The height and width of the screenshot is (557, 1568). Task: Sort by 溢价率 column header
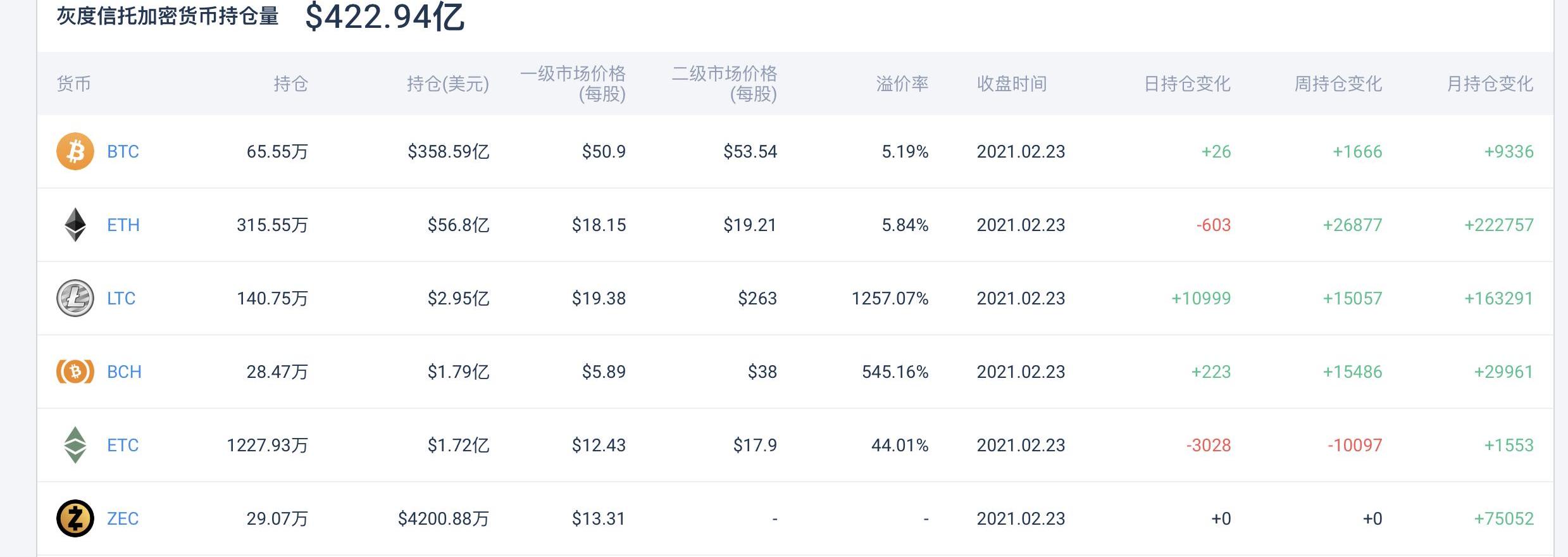902,84
